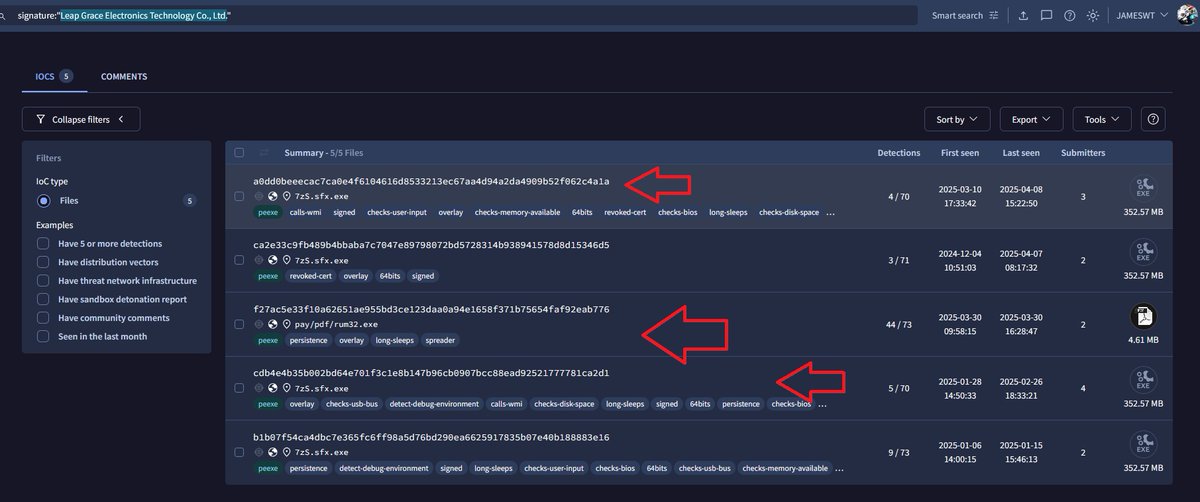The height and width of the screenshot is (502, 1200).
Task: Toggle light theme sun icon
Action: [x=1093, y=16]
